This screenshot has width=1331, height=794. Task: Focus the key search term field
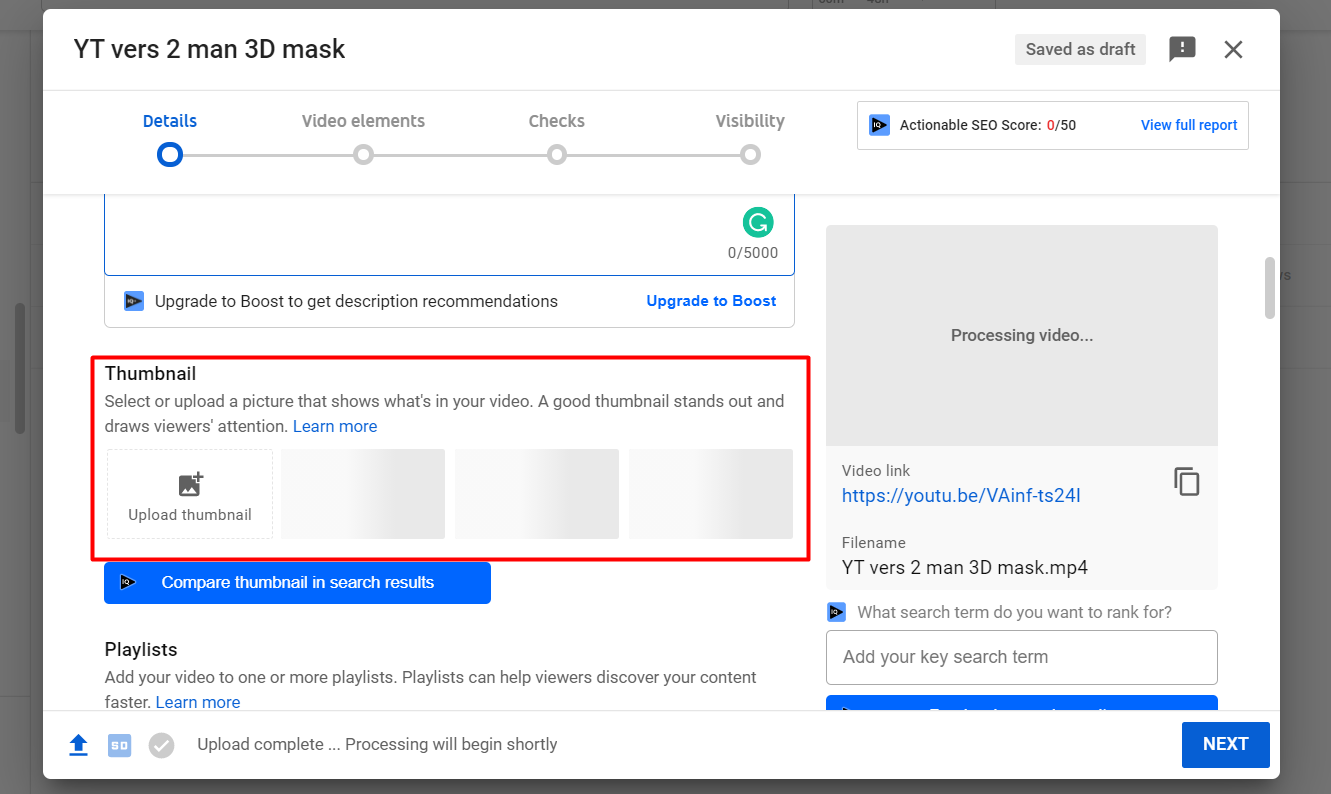pyautogui.click(x=1021, y=657)
